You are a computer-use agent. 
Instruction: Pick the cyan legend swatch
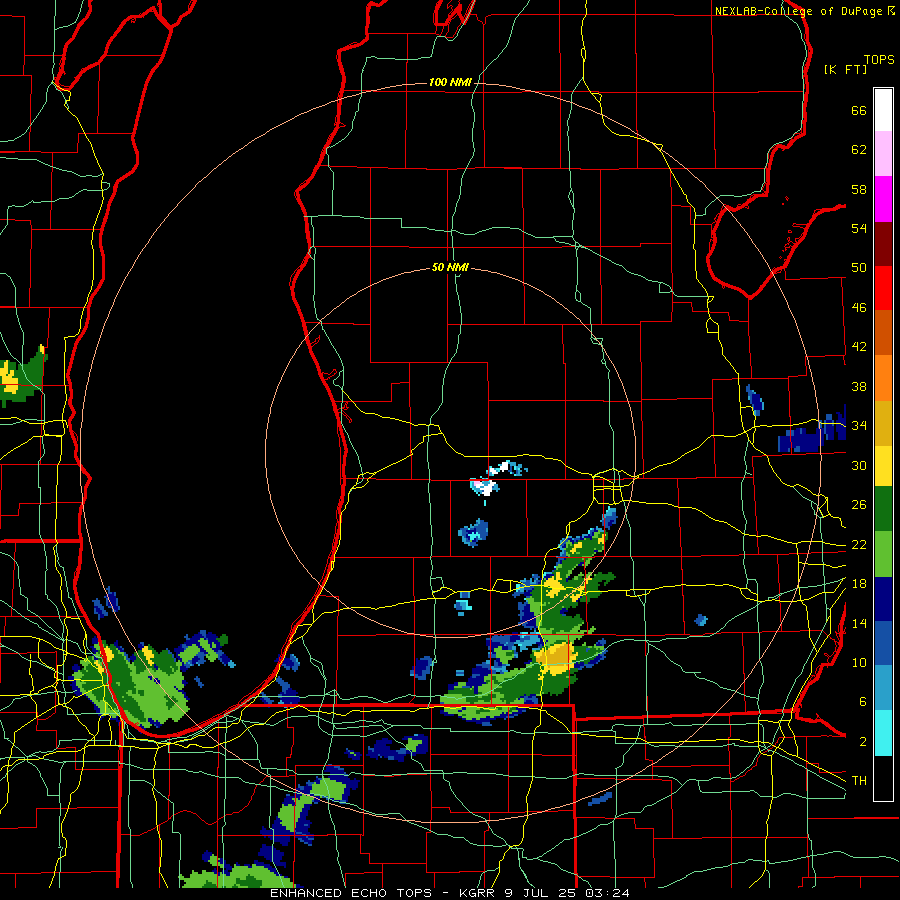tap(883, 732)
